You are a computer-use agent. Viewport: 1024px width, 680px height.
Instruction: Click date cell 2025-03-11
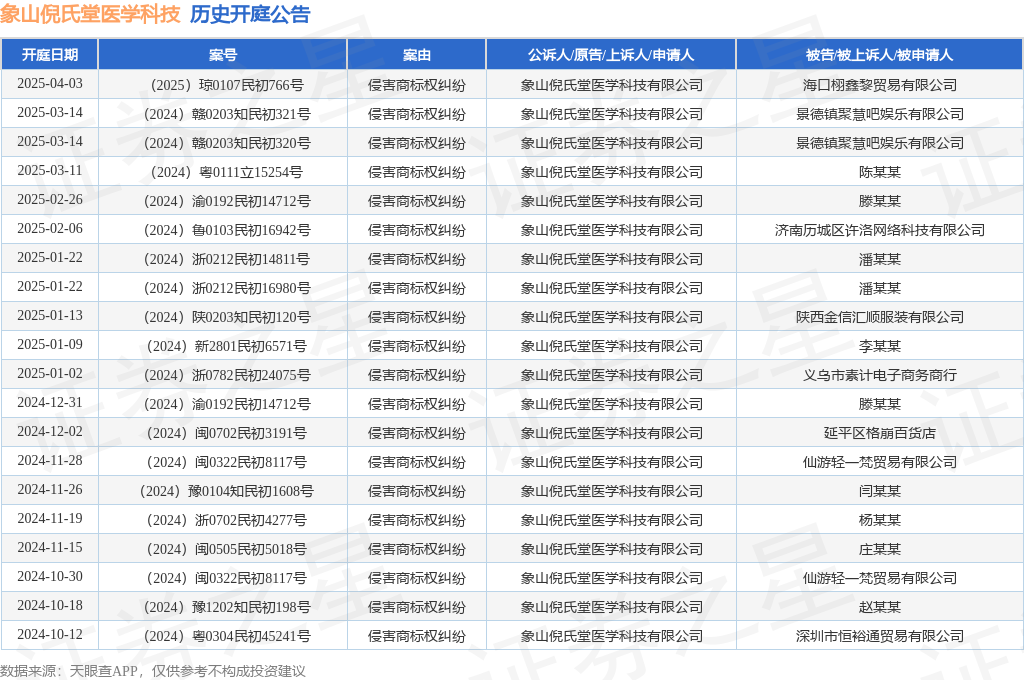50,170
